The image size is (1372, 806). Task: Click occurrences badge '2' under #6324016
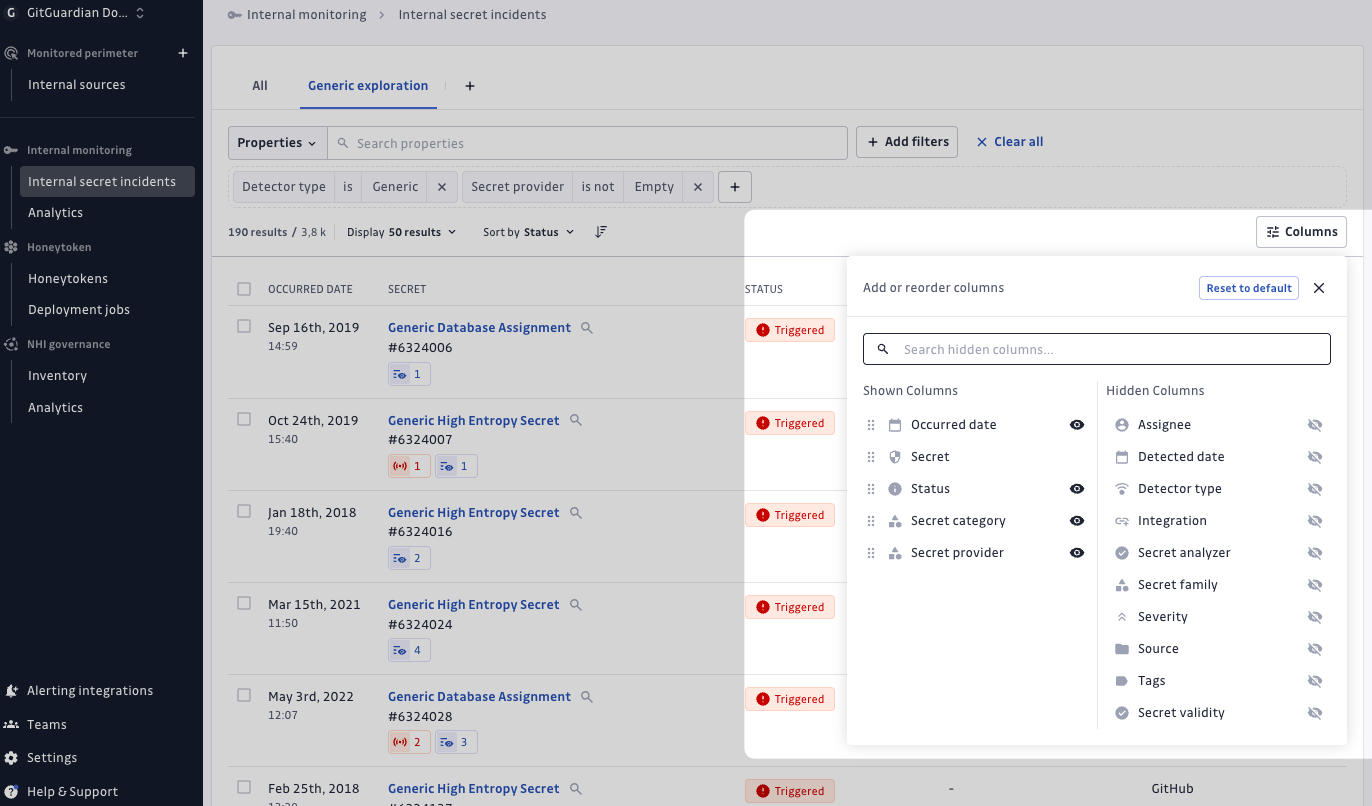coord(409,558)
